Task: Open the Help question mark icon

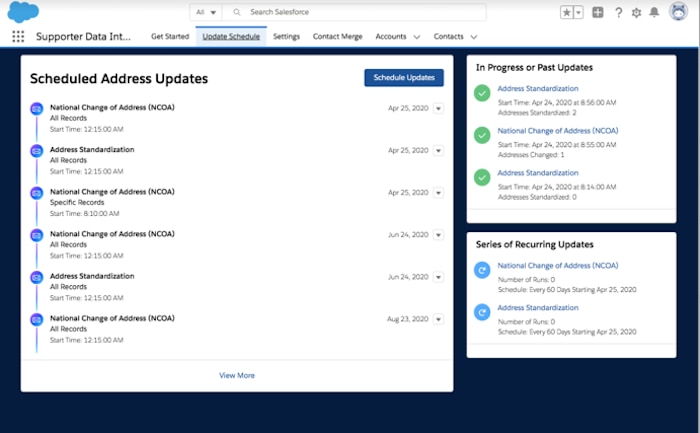Action: click(619, 13)
